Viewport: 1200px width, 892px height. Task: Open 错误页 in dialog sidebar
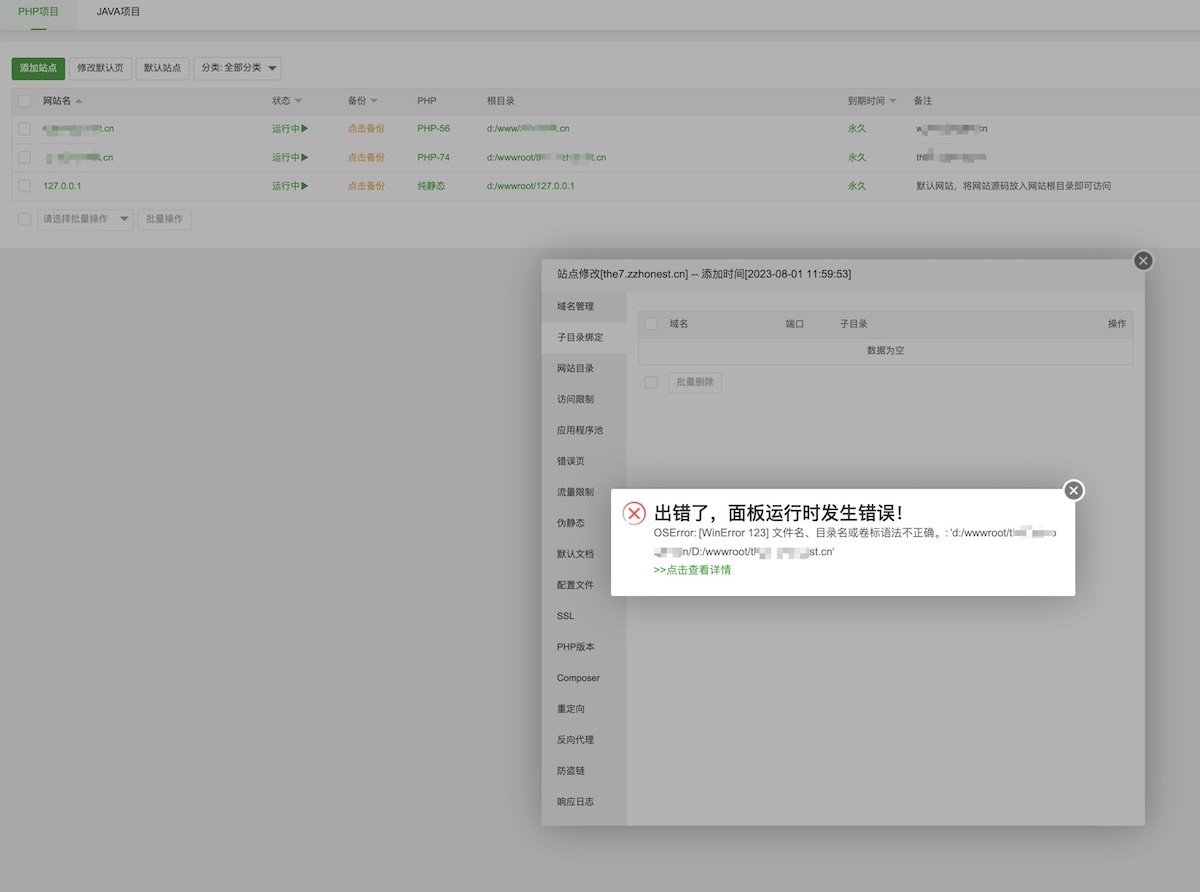584,461
